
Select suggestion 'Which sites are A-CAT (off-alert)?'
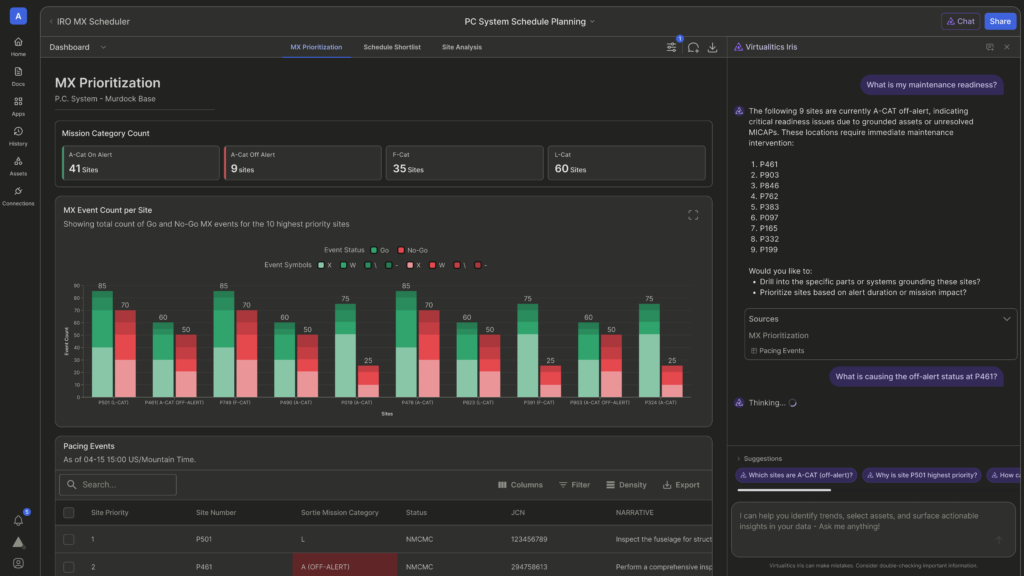pos(796,475)
